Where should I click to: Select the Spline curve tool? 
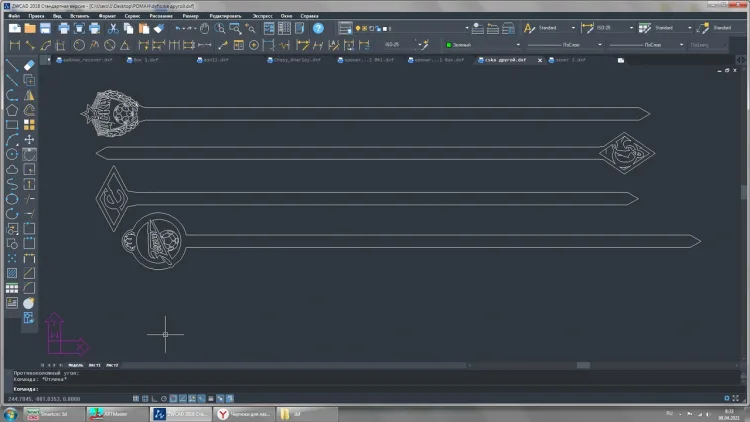pos(12,184)
